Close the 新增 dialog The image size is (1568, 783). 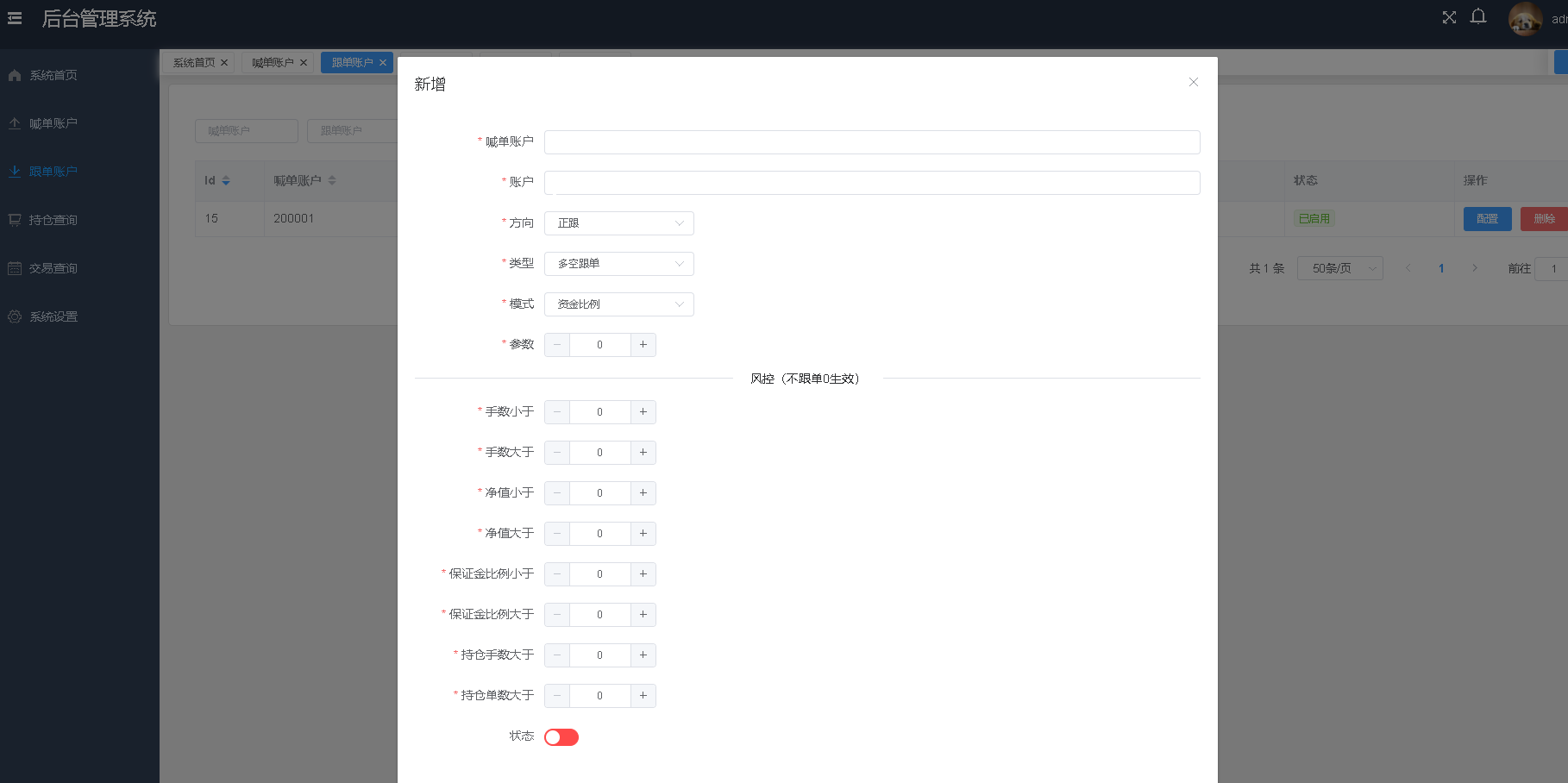pos(1194,82)
